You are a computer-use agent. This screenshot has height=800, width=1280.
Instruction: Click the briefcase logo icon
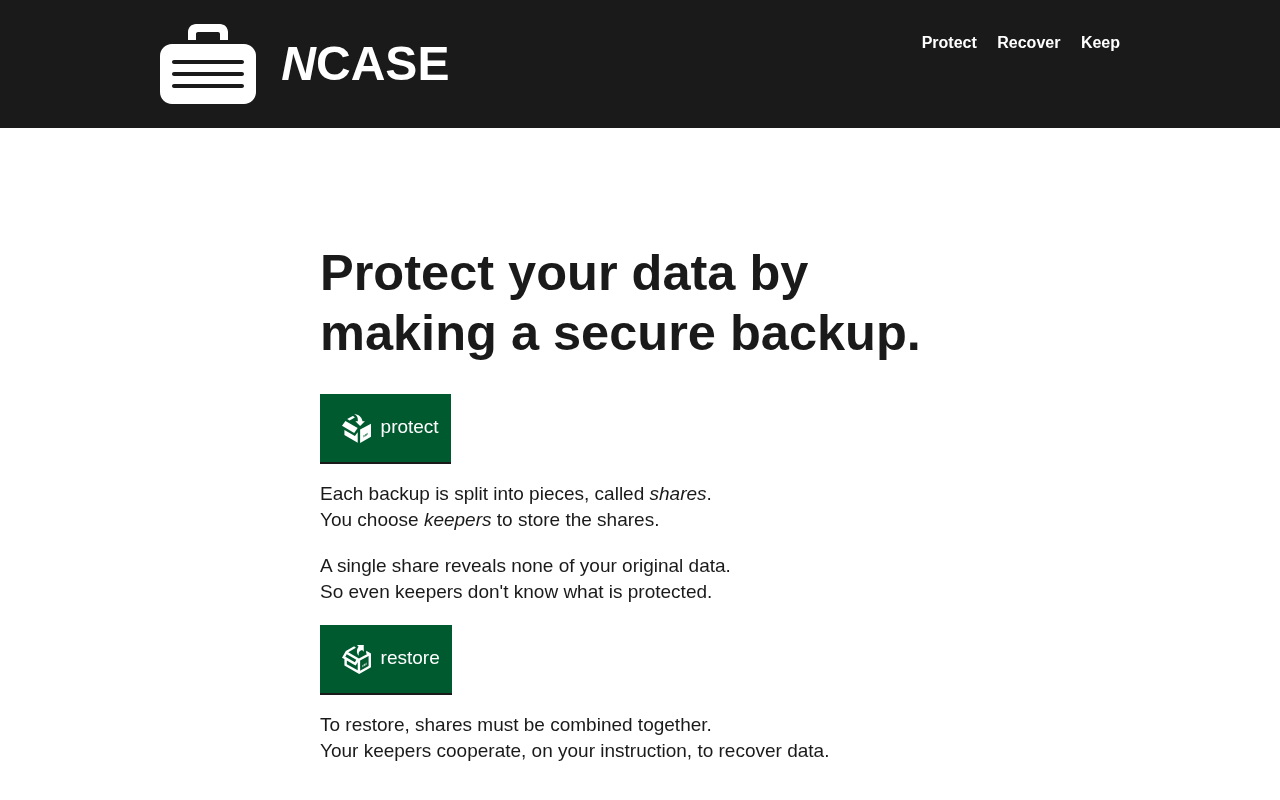coord(208,65)
